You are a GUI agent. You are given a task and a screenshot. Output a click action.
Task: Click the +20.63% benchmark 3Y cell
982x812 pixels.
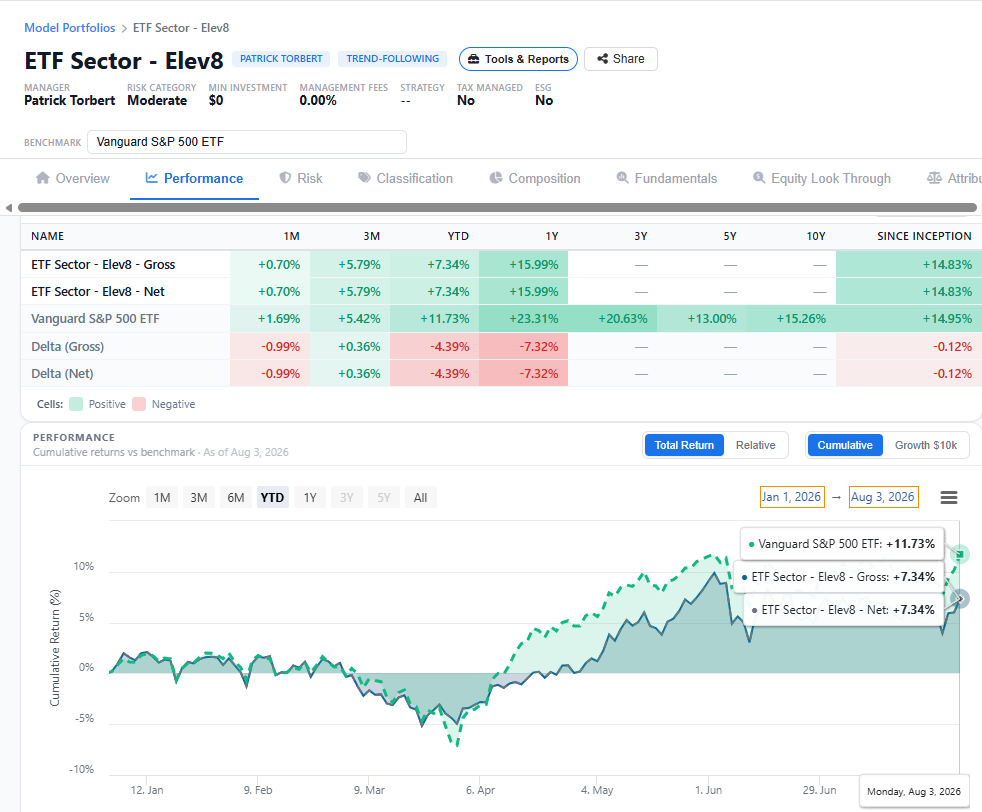tap(612, 319)
